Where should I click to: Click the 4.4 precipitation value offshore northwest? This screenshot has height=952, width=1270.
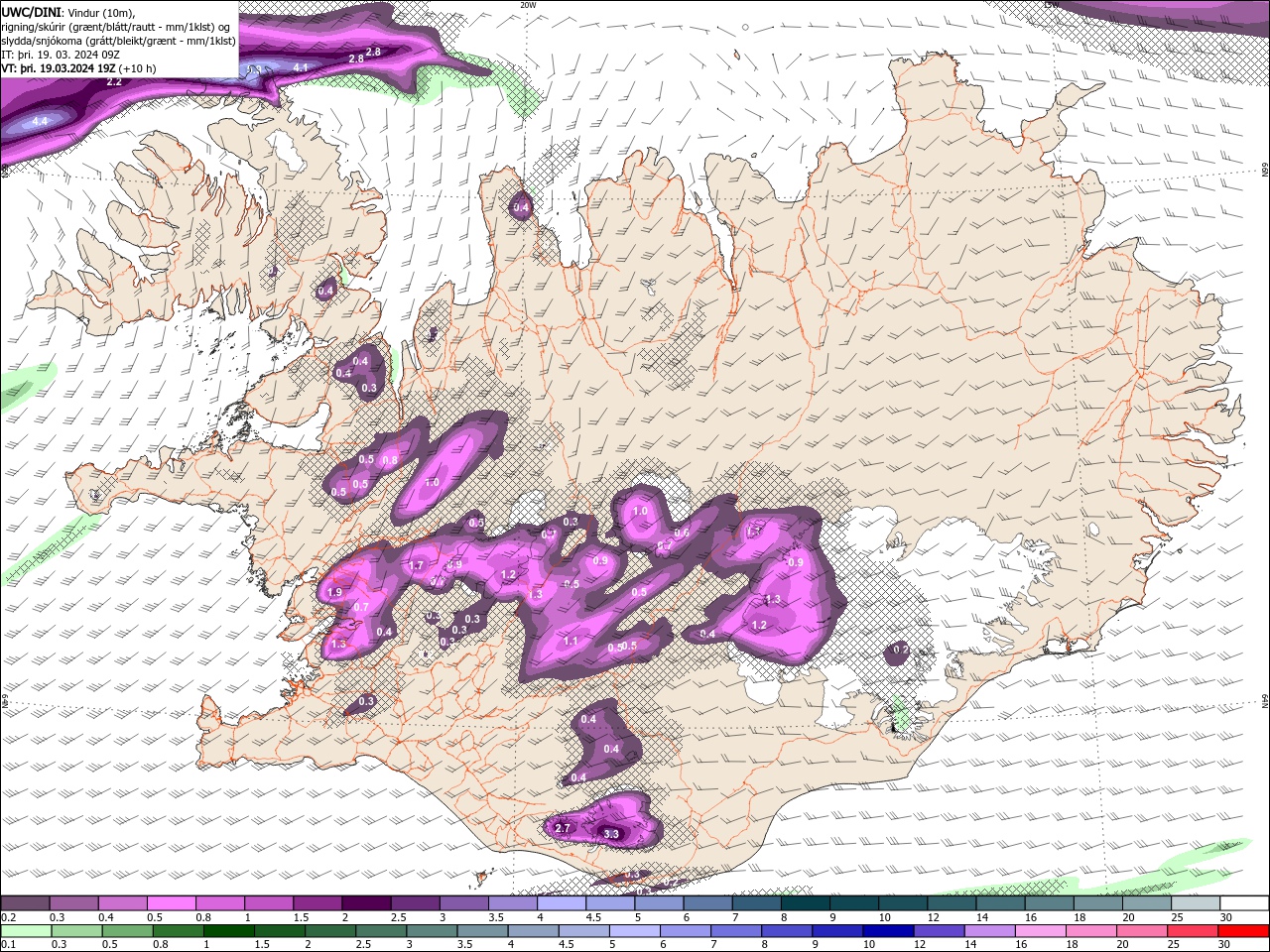tap(40, 121)
